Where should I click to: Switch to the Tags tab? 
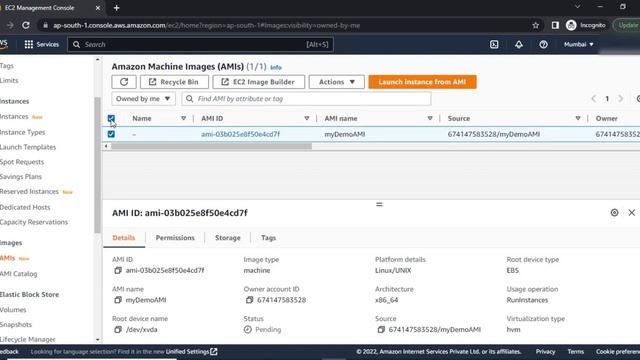point(269,238)
